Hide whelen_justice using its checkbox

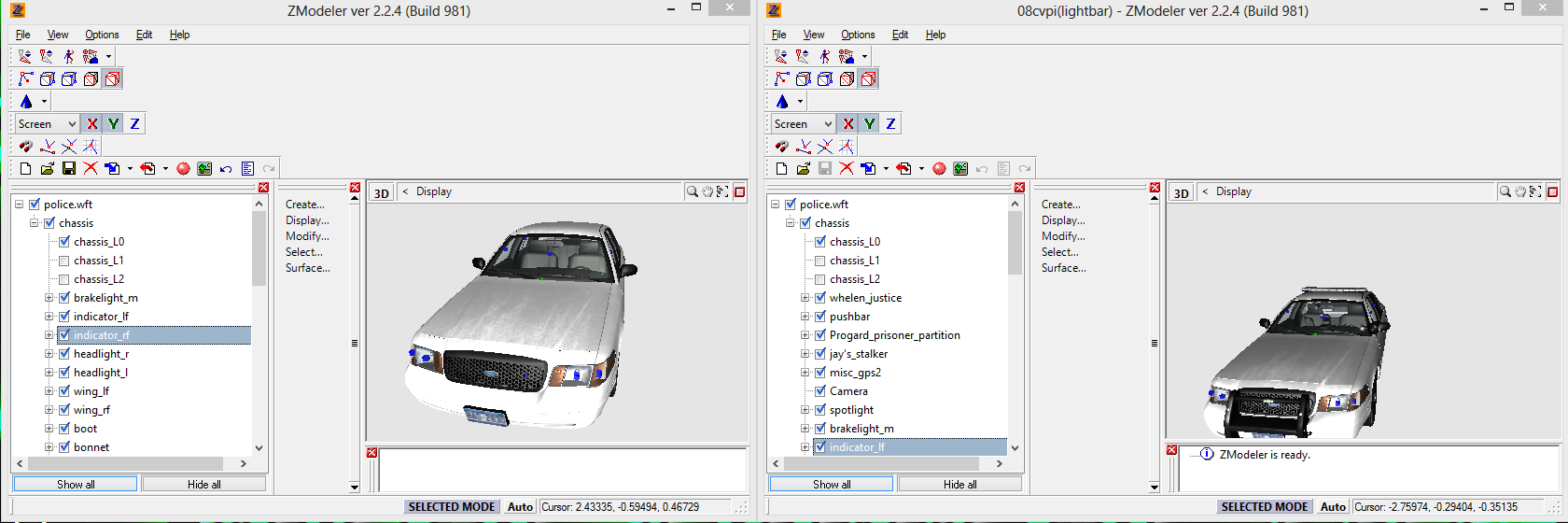click(x=820, y=298)
